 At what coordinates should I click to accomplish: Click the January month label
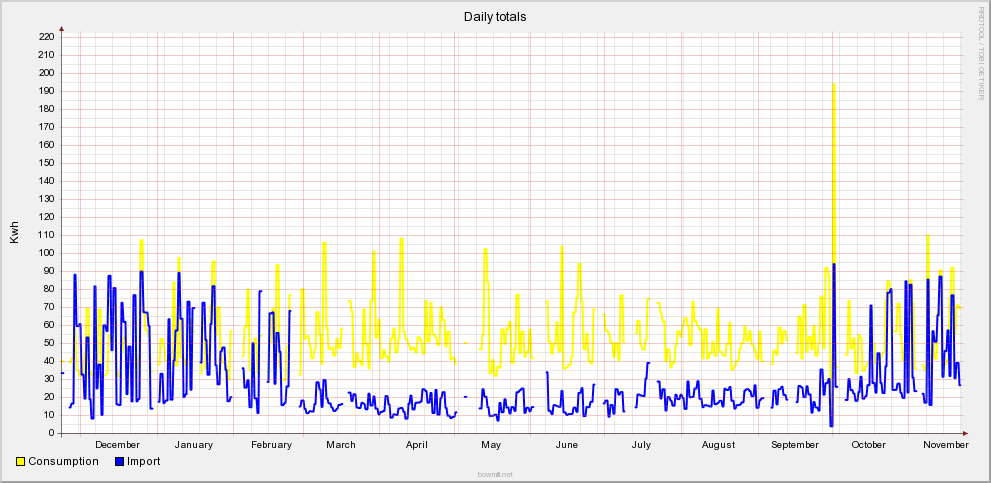click(x=194, y=445)
